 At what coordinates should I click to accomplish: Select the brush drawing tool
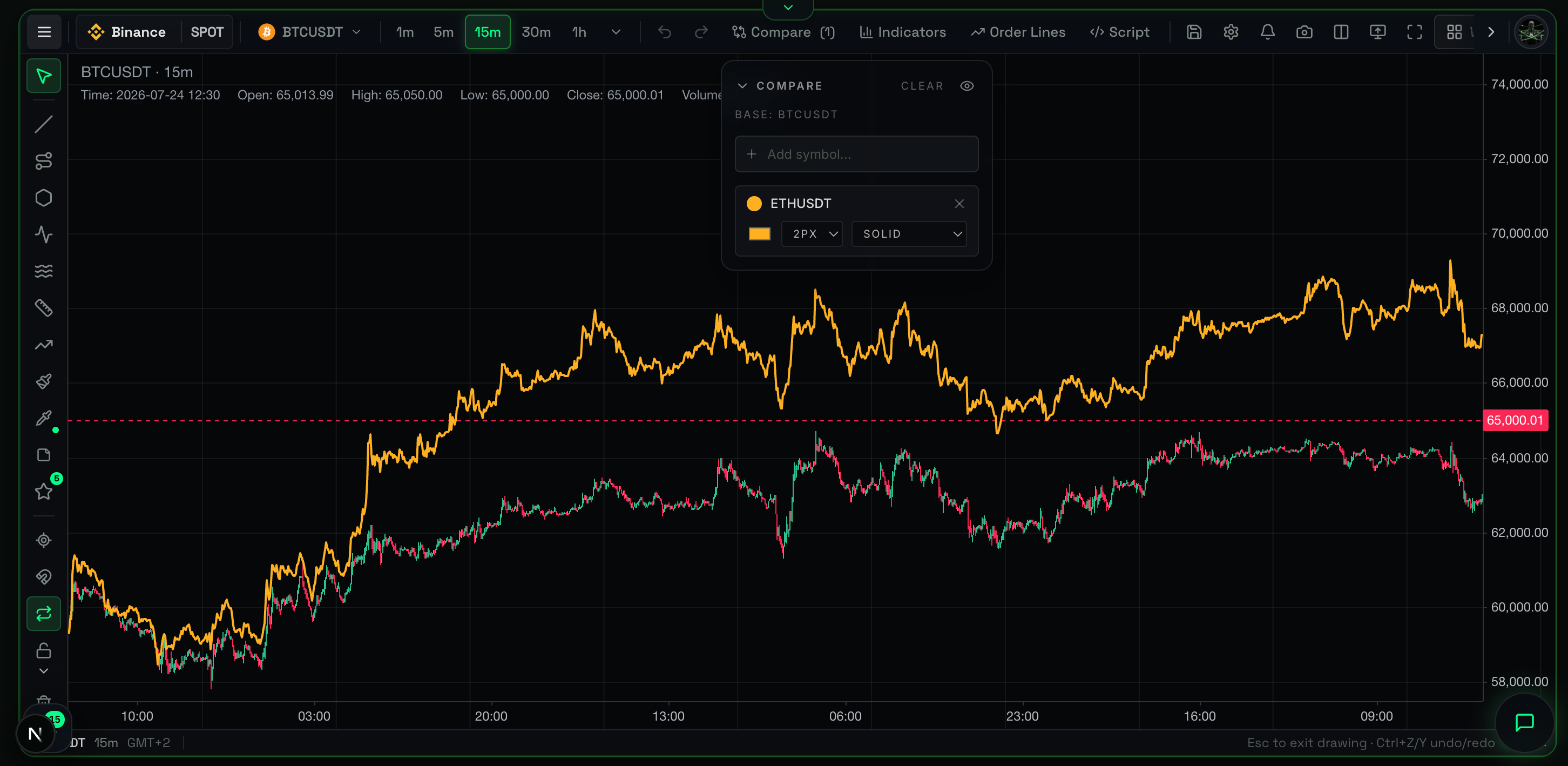click(44, 381)
